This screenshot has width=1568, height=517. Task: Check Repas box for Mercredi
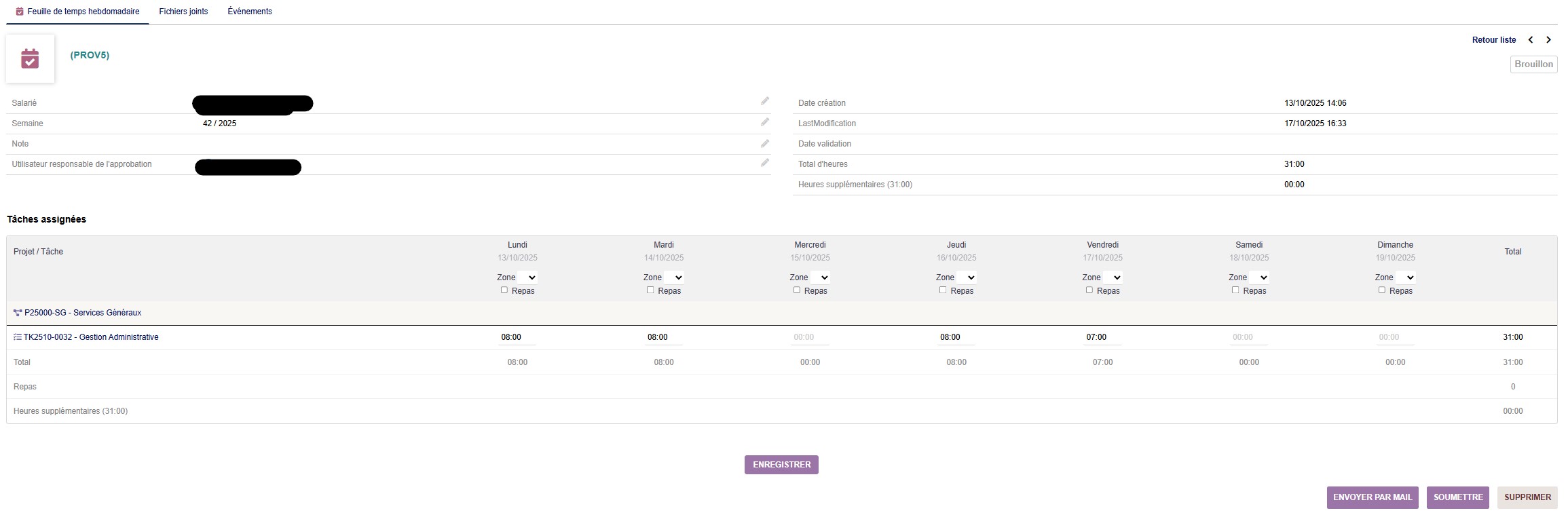click(797, 290)
